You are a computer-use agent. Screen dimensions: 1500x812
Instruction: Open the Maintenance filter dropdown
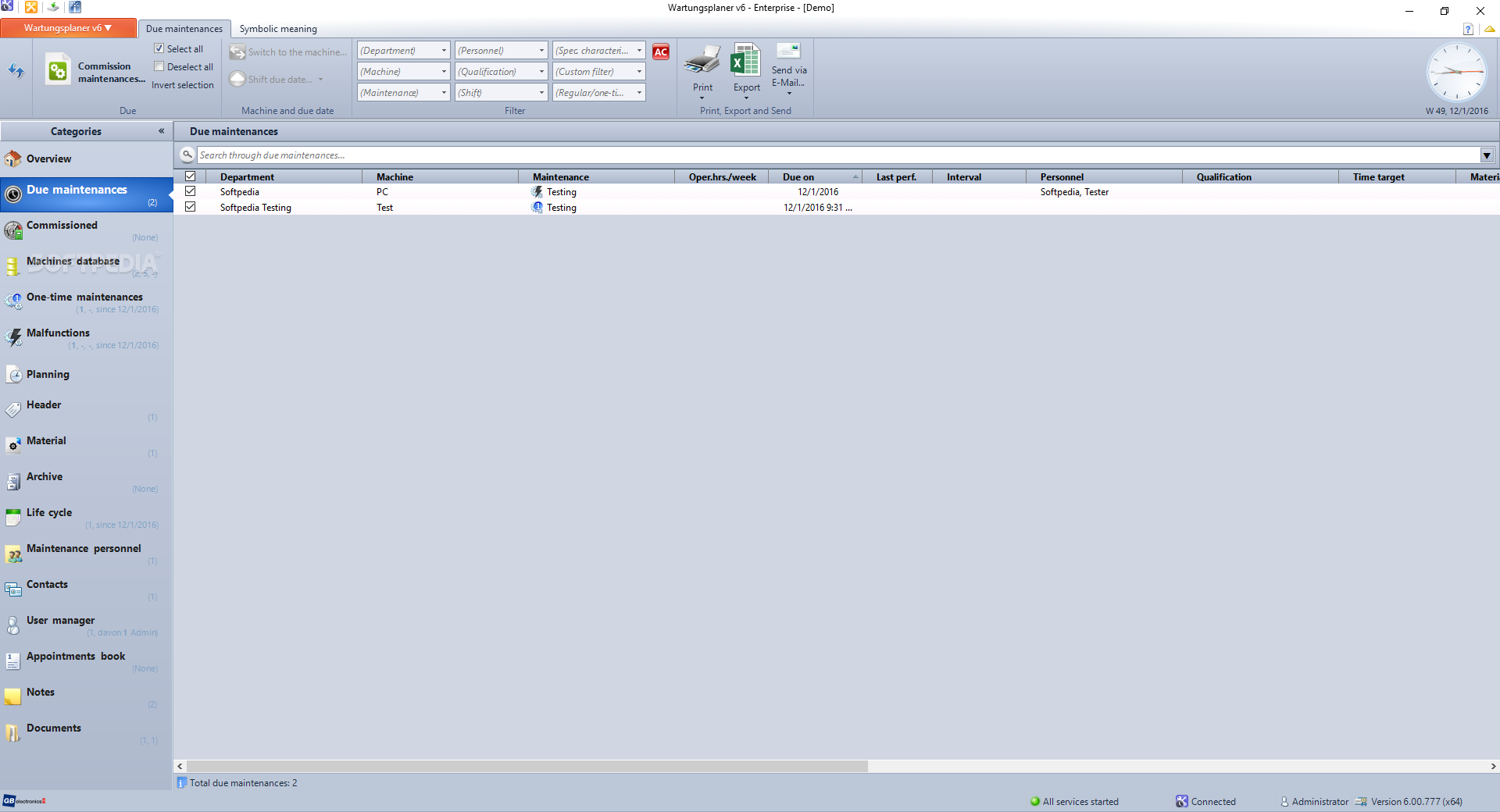coord(403,93)
